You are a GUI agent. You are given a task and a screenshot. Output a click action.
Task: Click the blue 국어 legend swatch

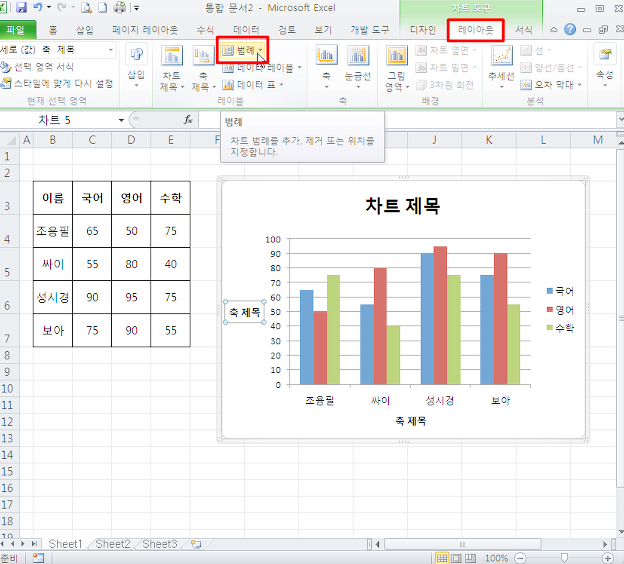550,291
